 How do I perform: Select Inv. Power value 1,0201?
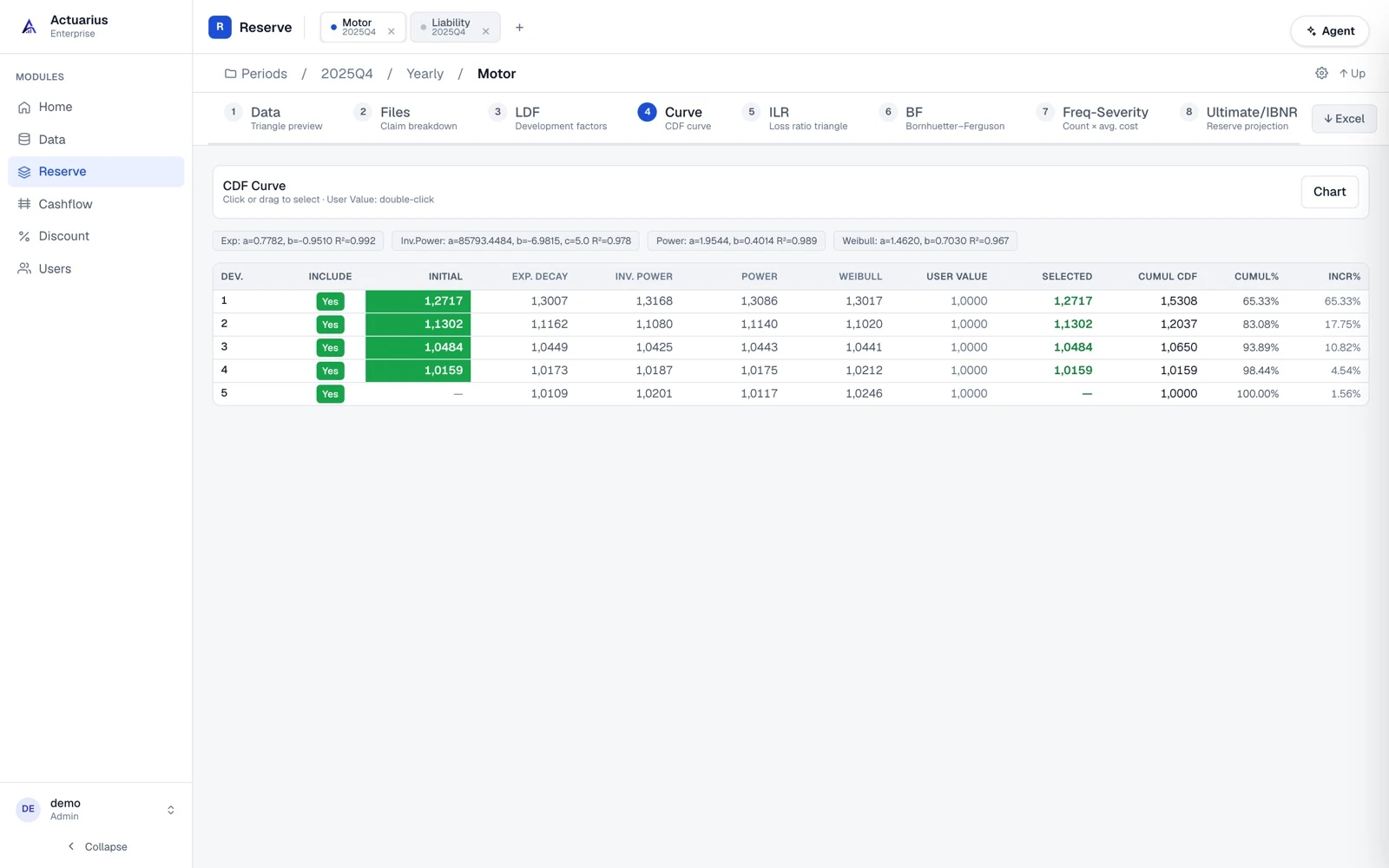[x=654, y=394]
